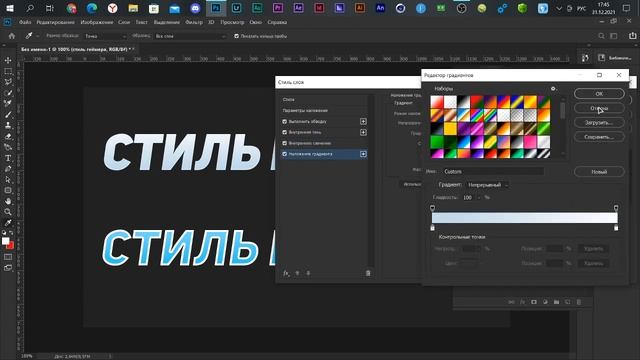Select the Brush tool in toolbar

(x=8, y=115)
